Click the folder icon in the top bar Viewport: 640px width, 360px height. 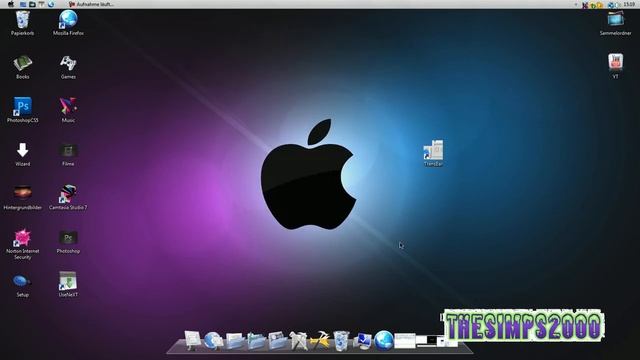32,4
